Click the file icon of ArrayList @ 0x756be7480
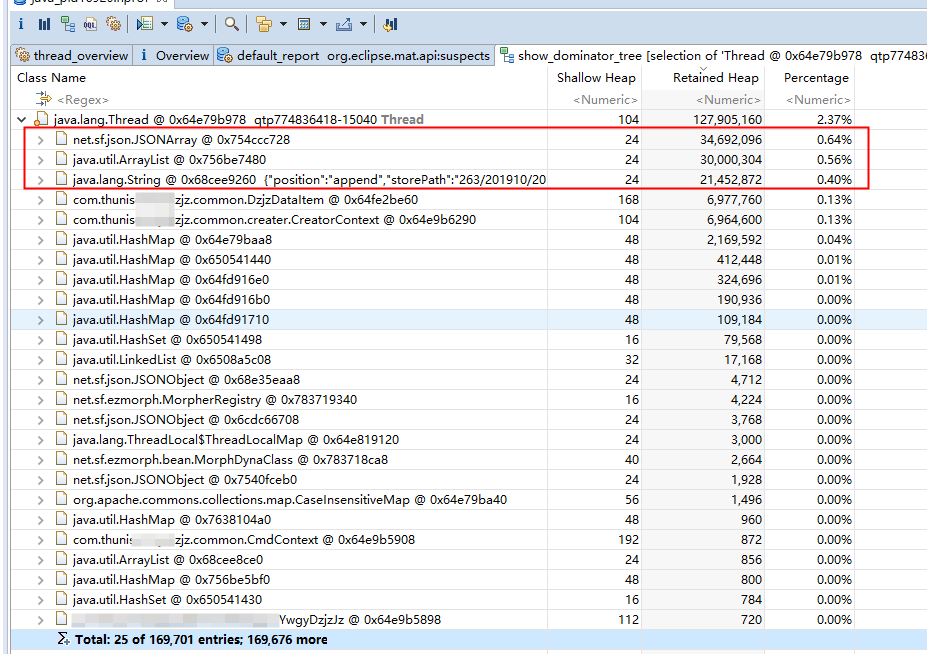The image size is (927, 654). (x=61, y=159)
